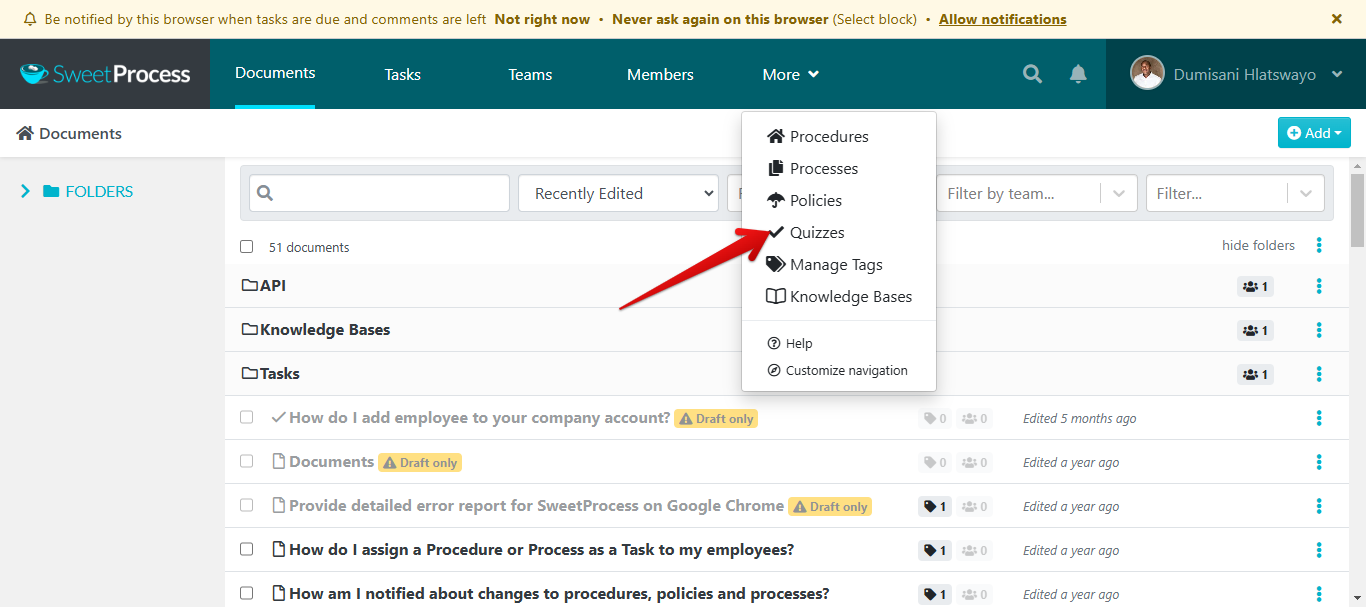Click tag badge on 'How am I notified' row
Screen dimensions: 1366x607
point(935,595)
